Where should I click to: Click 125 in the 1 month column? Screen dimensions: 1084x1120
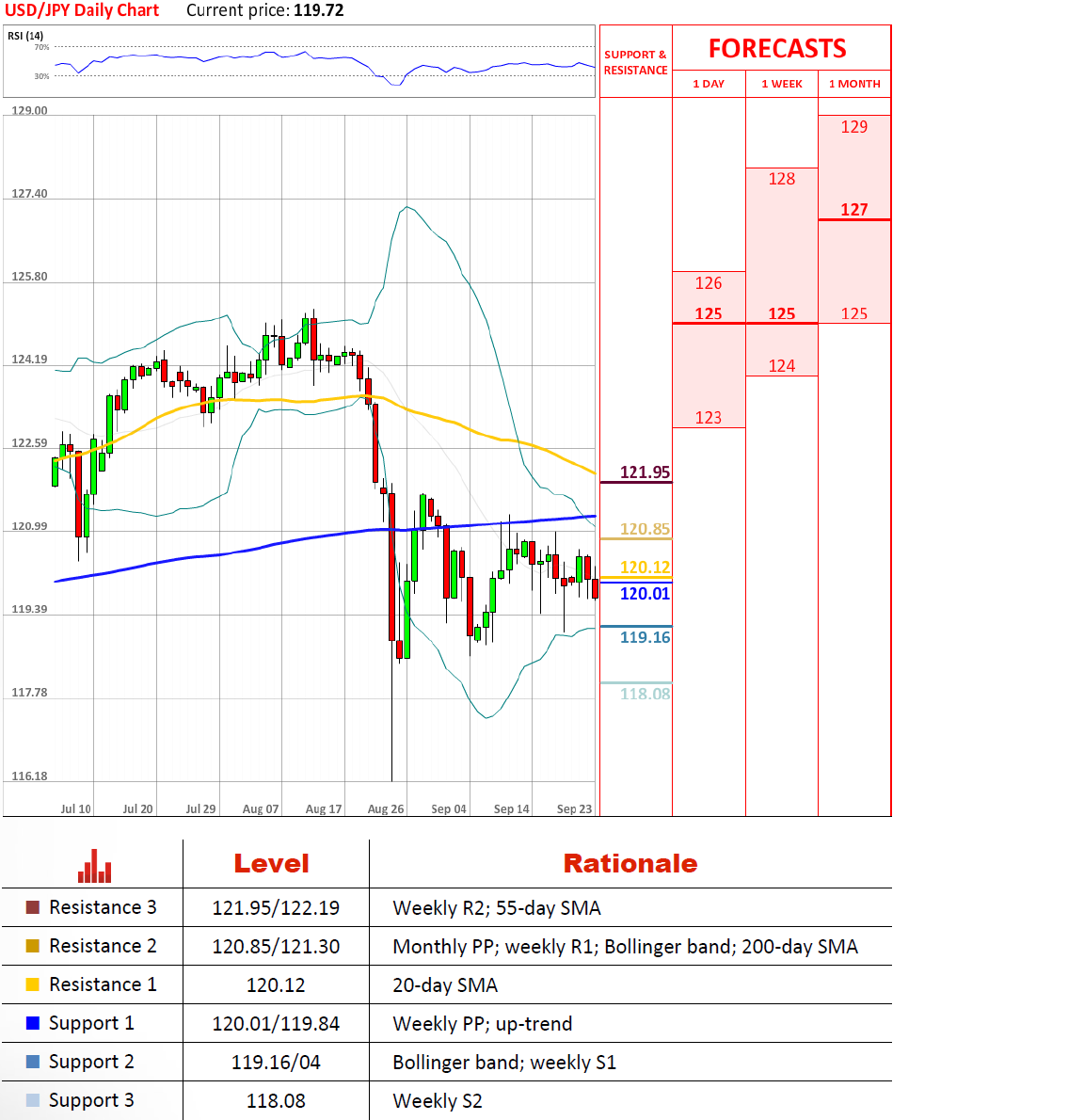tap(854, 313)
